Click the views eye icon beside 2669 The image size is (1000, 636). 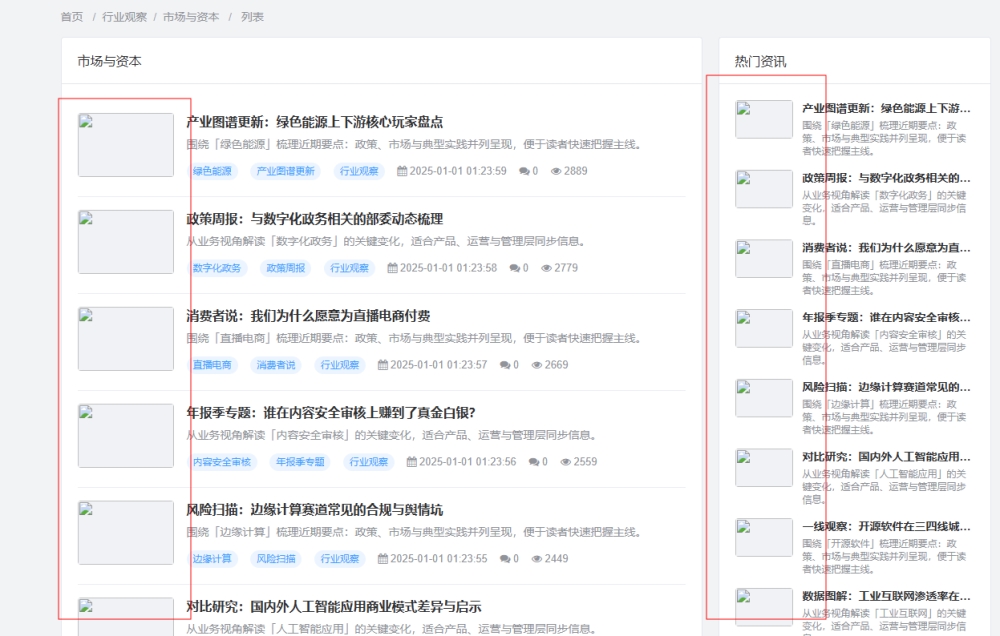(537, 365)
